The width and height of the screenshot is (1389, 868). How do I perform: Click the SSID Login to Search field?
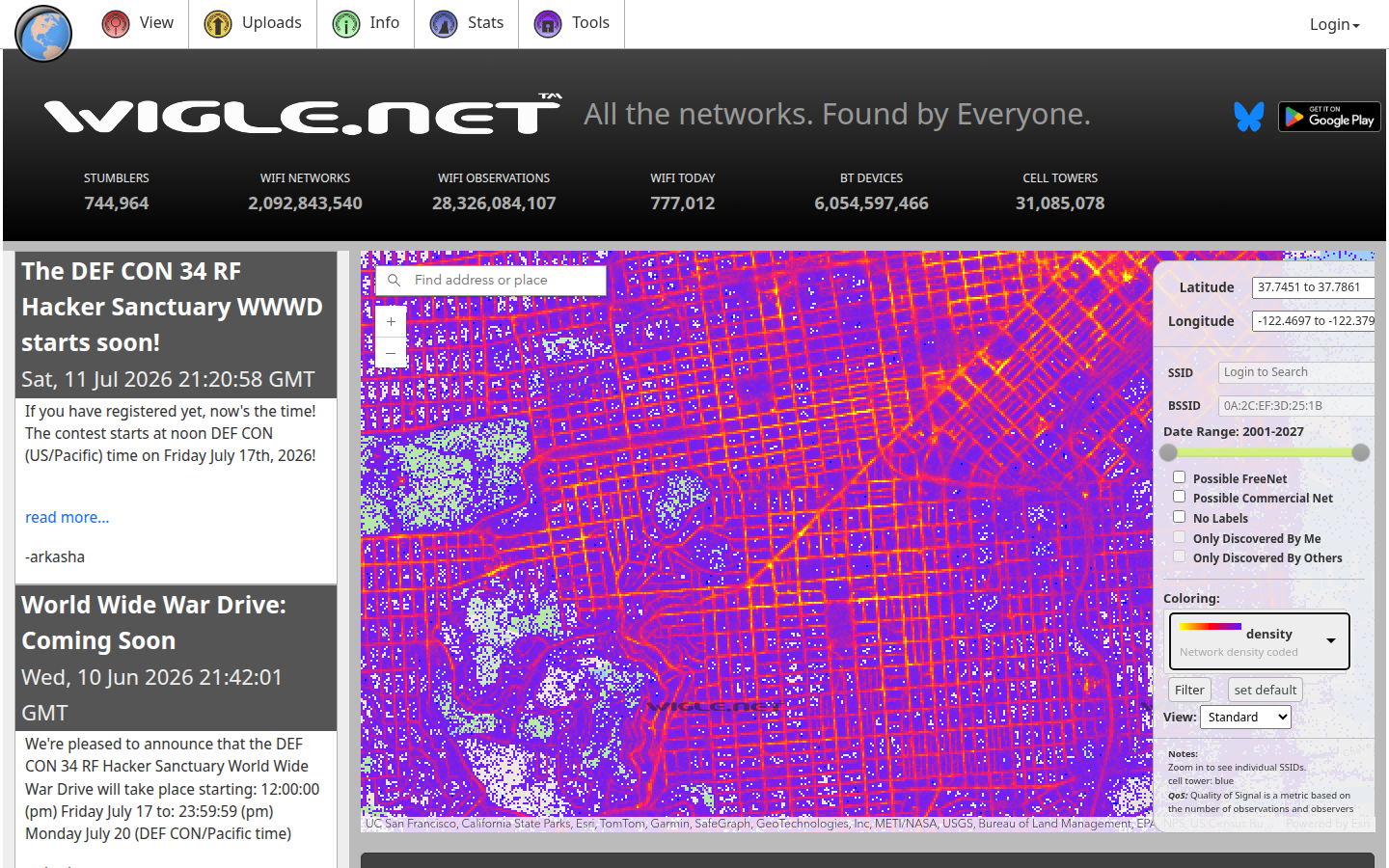[1296, 372]
